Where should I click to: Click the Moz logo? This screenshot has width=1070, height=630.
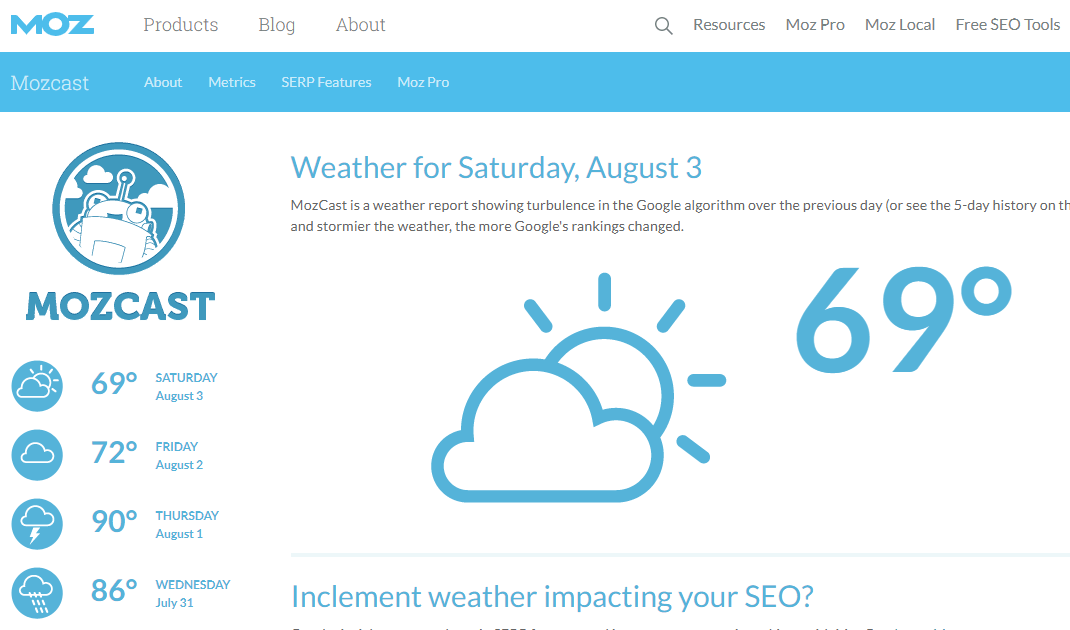[x=52, y=24]
